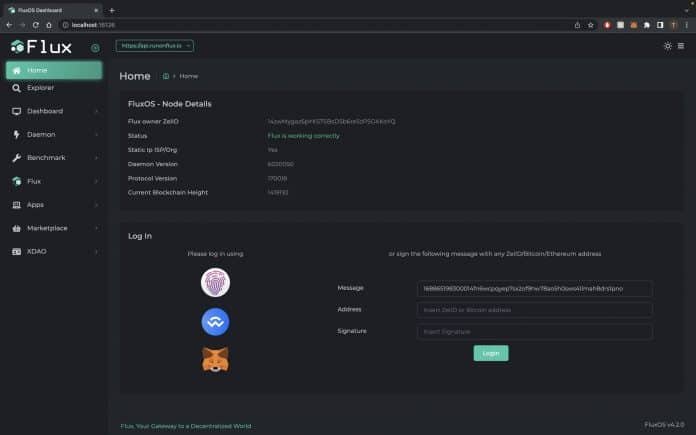Image resolution: width=696 pixels, height=435 pixels.
Task: Open the backend URL dropdown selector
Action: pos(155,46)
